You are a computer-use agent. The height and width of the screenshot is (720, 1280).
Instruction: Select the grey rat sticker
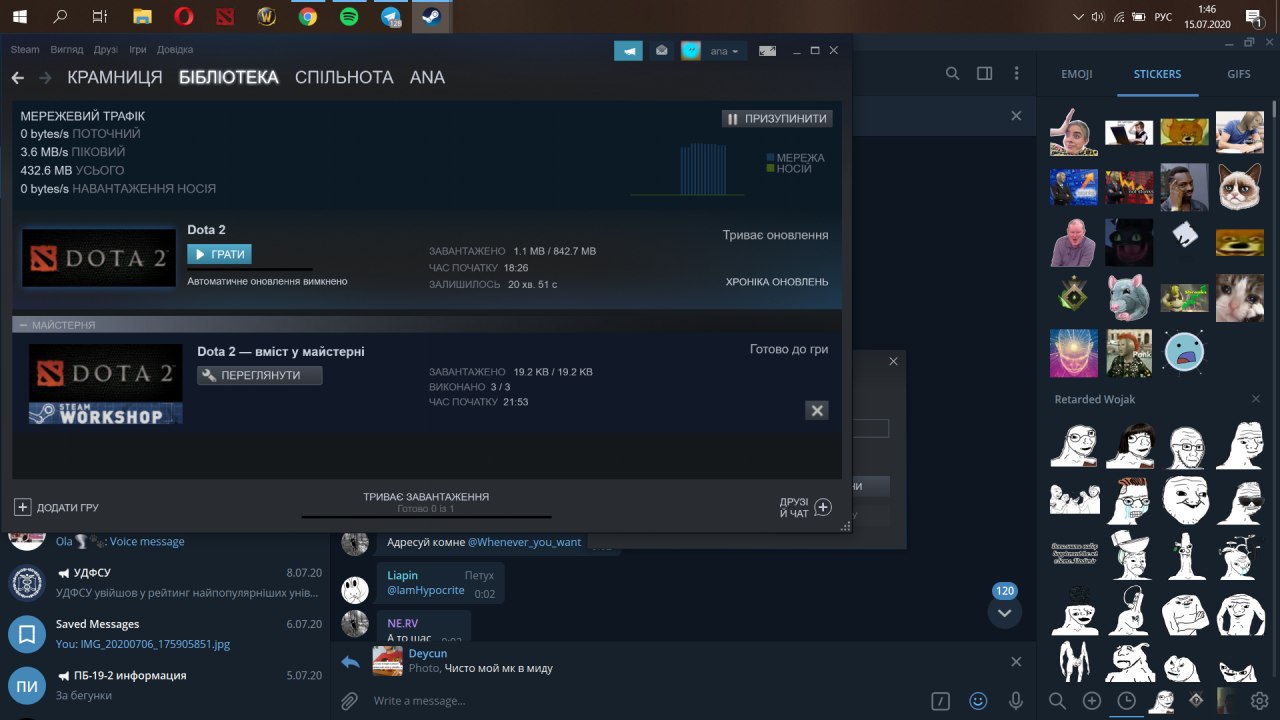coord(1129,296)
